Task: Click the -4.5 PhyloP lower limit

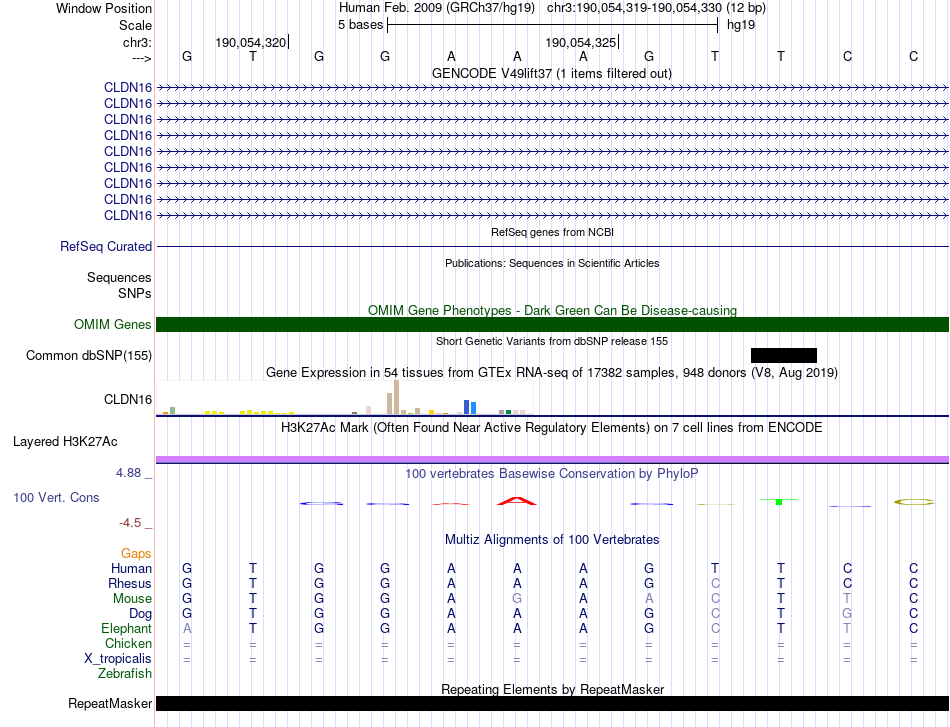Action: click(130, 523)
